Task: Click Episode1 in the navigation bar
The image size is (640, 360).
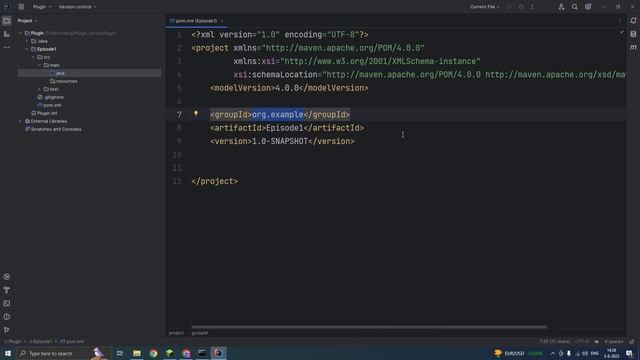Action: click(41, 342)
